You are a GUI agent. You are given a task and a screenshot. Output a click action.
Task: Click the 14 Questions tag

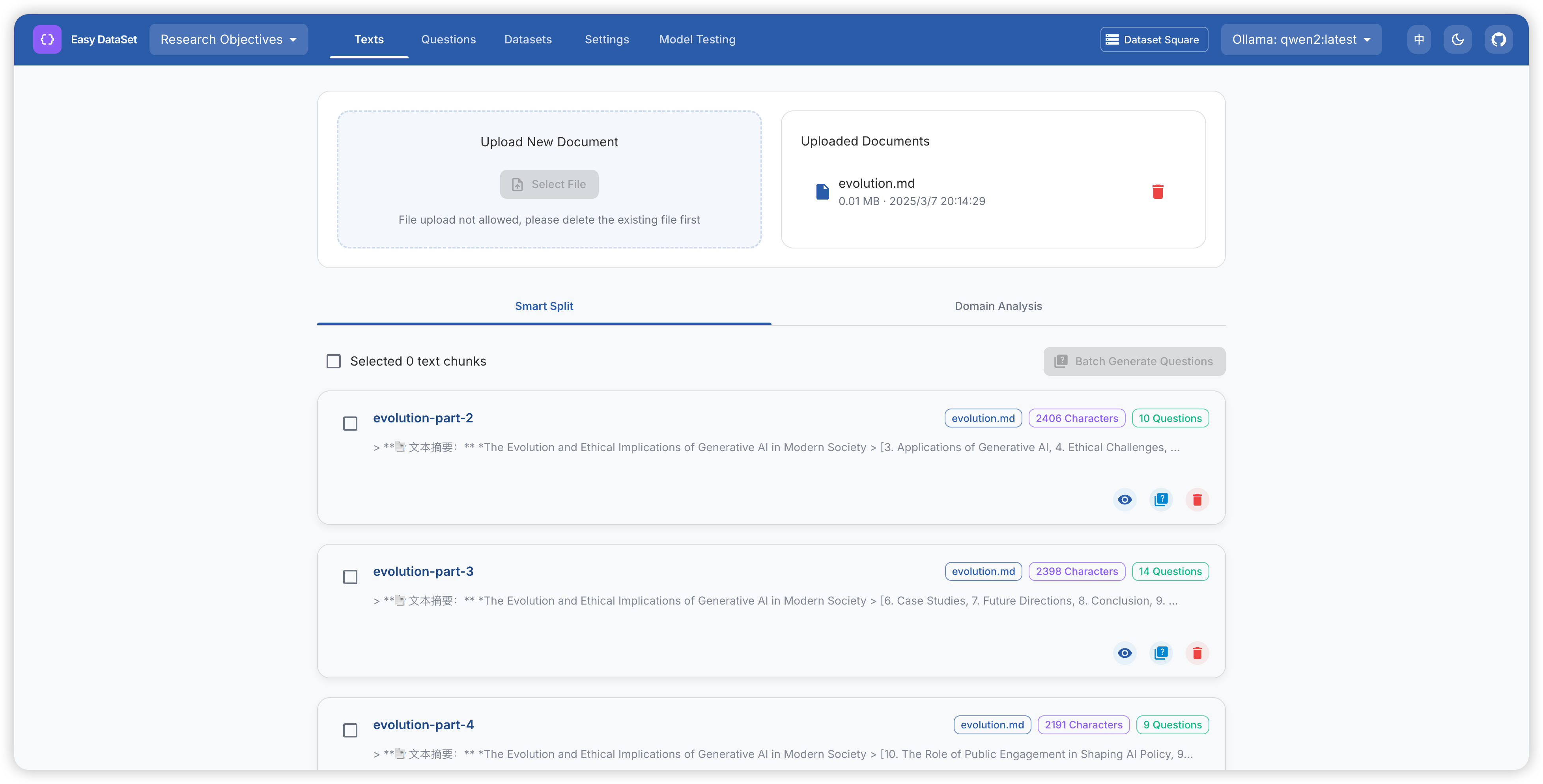click(x=1170, y=571)
